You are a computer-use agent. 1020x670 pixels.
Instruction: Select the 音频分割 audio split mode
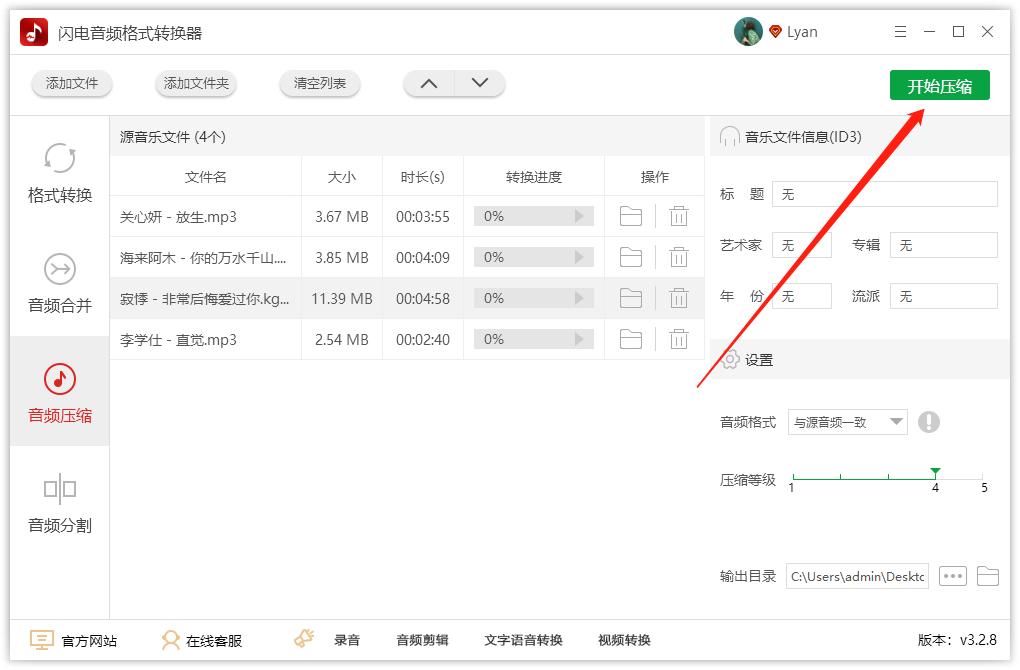(x=60, y=502)
